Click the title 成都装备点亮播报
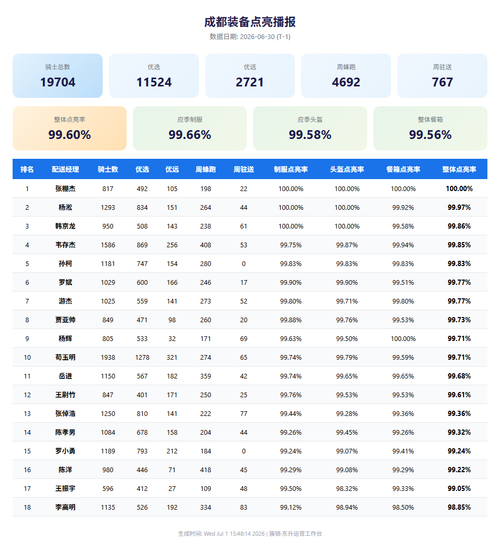The image size is (500, 556). pos(250,22)
